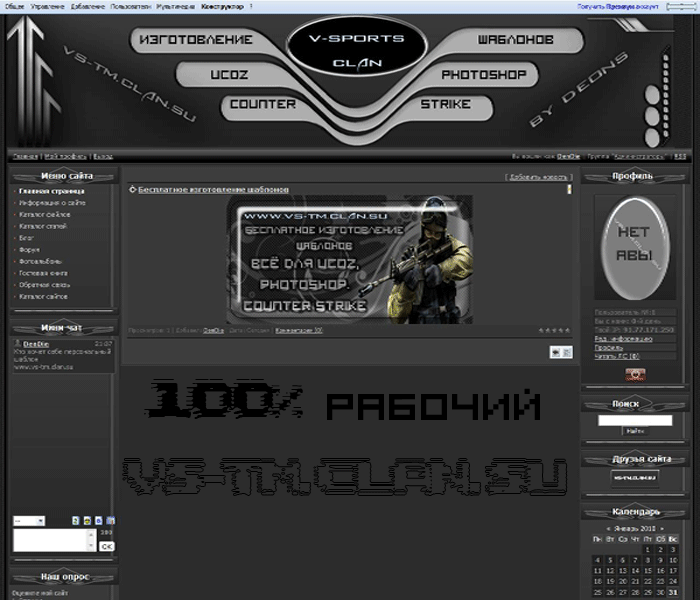The height and width of the screenshot is (600, 700).
Task: Click the V-Sports Clan header logo
Action: coord(357,46)
